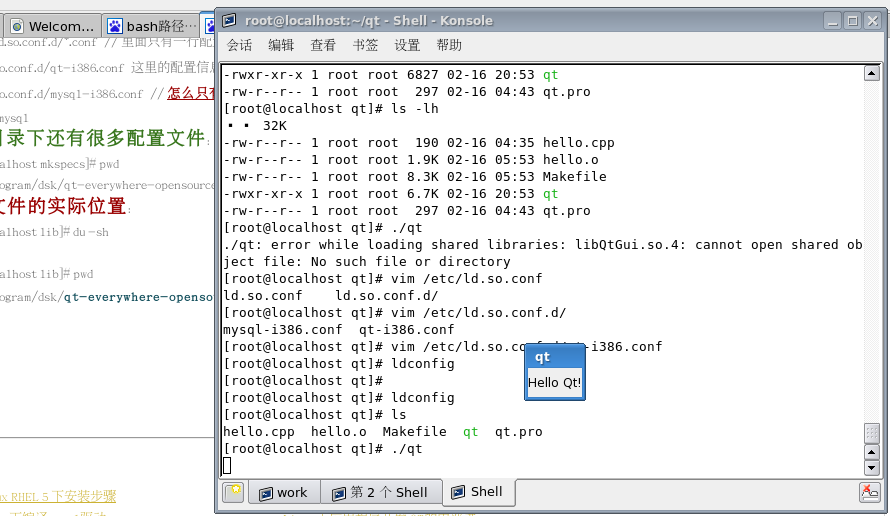
Task: Close the Konsole window
Action: pyautogui.click(x=872, y=21)
